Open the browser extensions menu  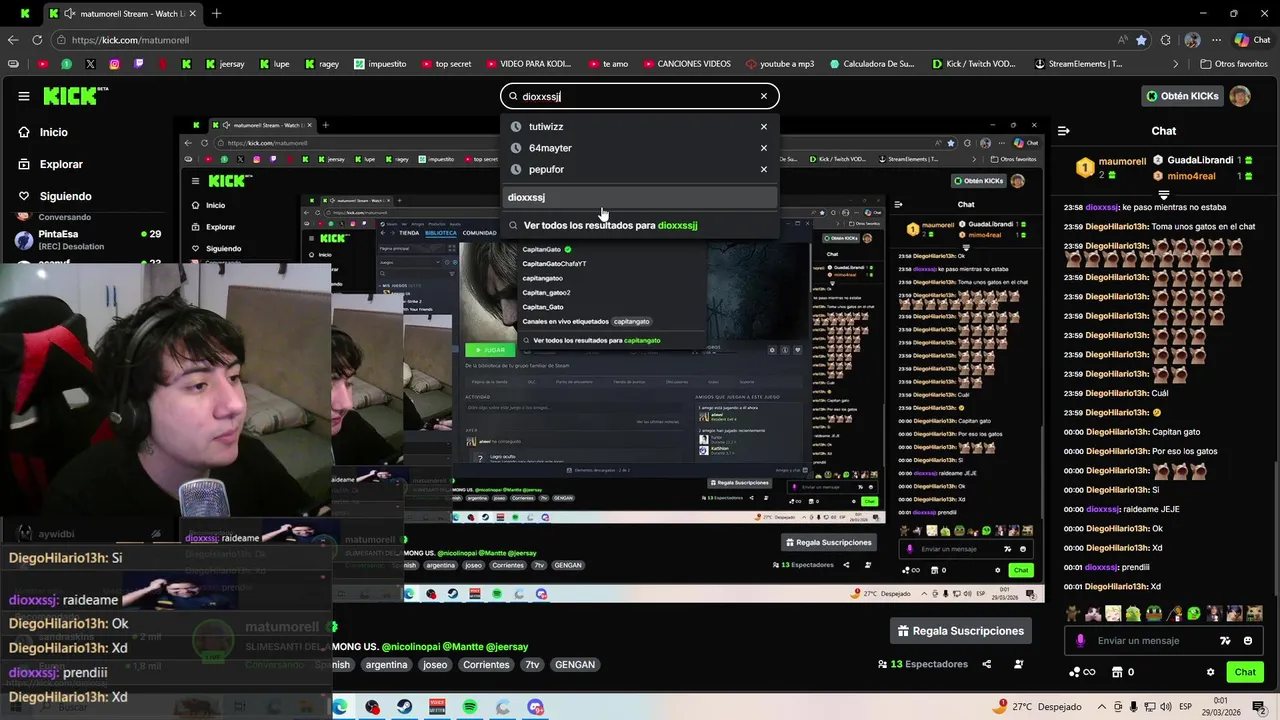[1166, 40]
